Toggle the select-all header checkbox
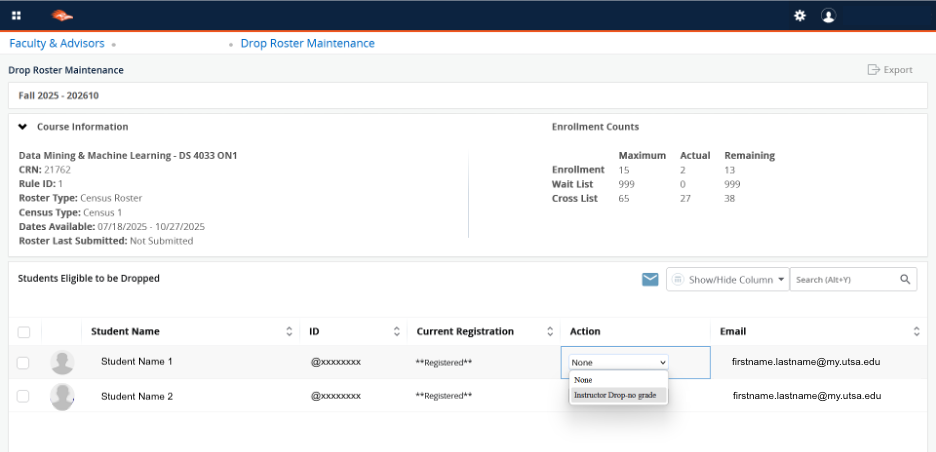 (x=24, y=332)
